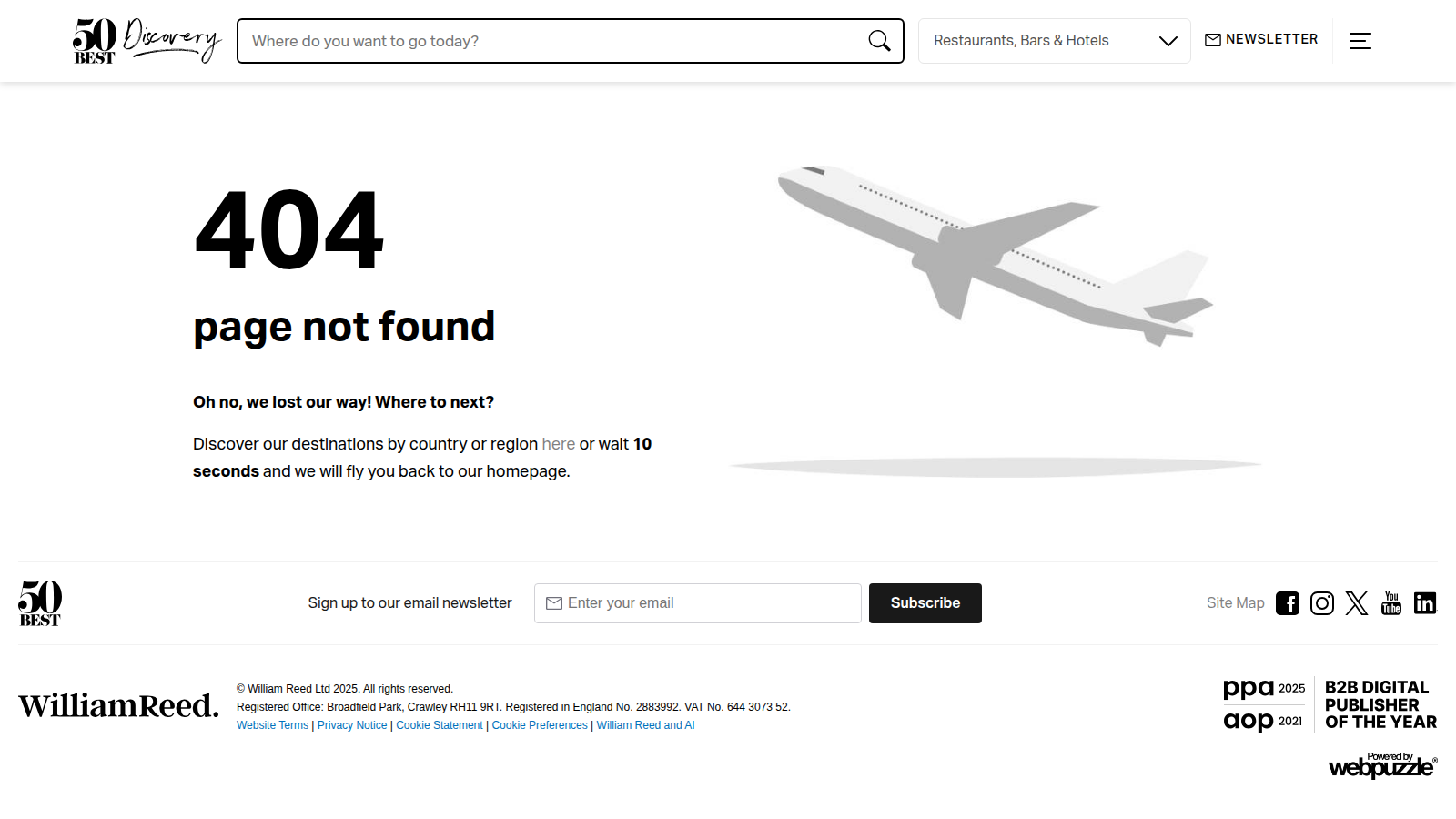This screenshot has height=819, width=1456.
Task: Open the hamburger menu
Action: click(x=1360, y=41)
